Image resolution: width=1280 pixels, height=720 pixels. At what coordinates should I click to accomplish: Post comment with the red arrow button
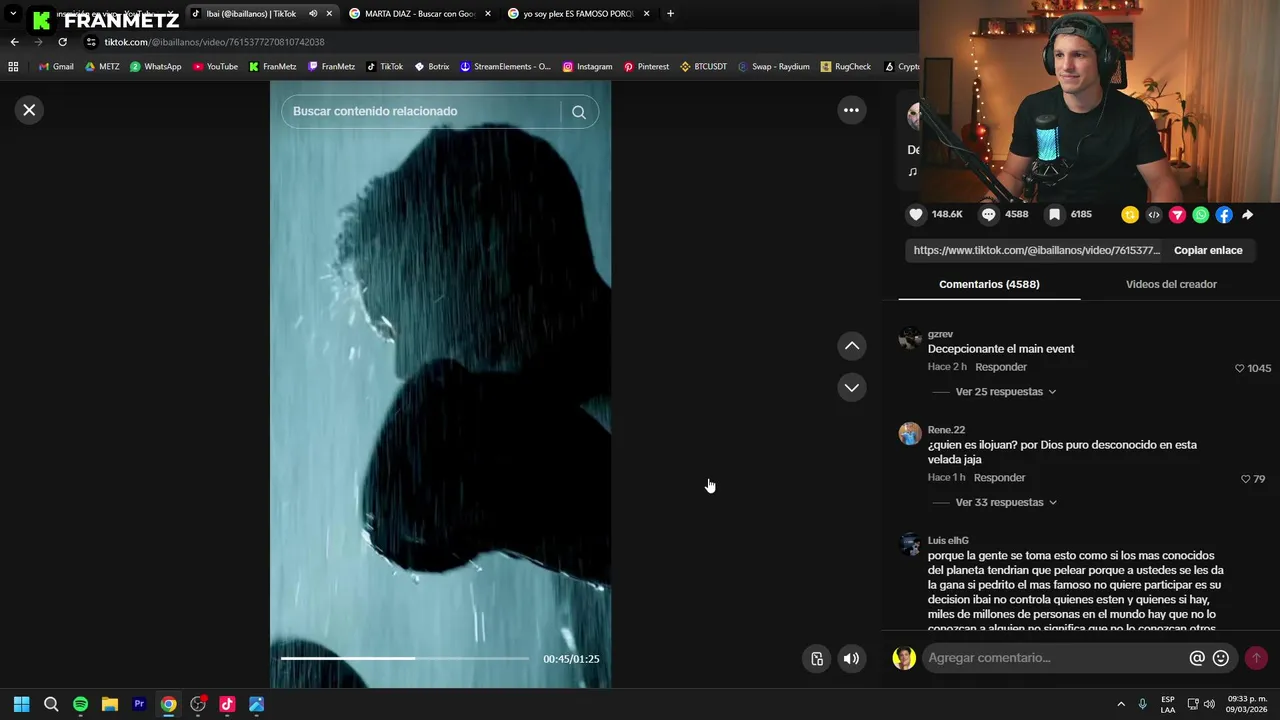click(x=1256, y=658)
